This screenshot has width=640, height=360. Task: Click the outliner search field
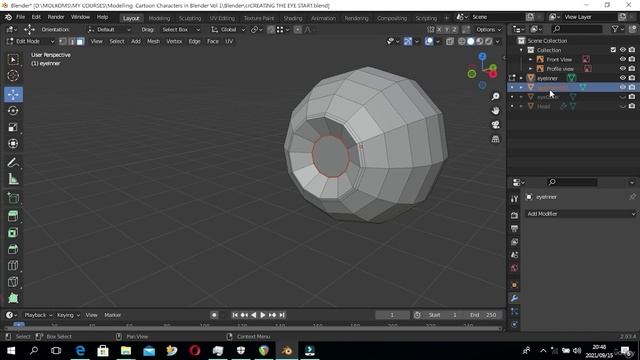577,29
